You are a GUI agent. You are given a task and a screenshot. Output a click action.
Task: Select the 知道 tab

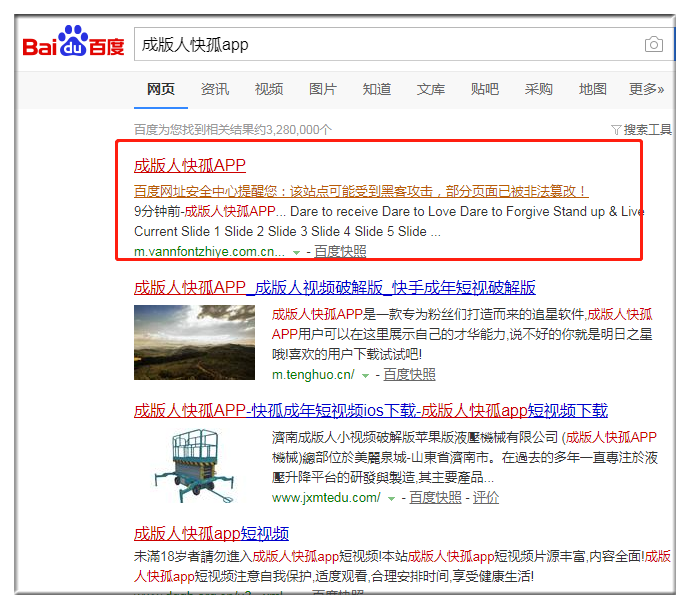click(x=377, y=89)
